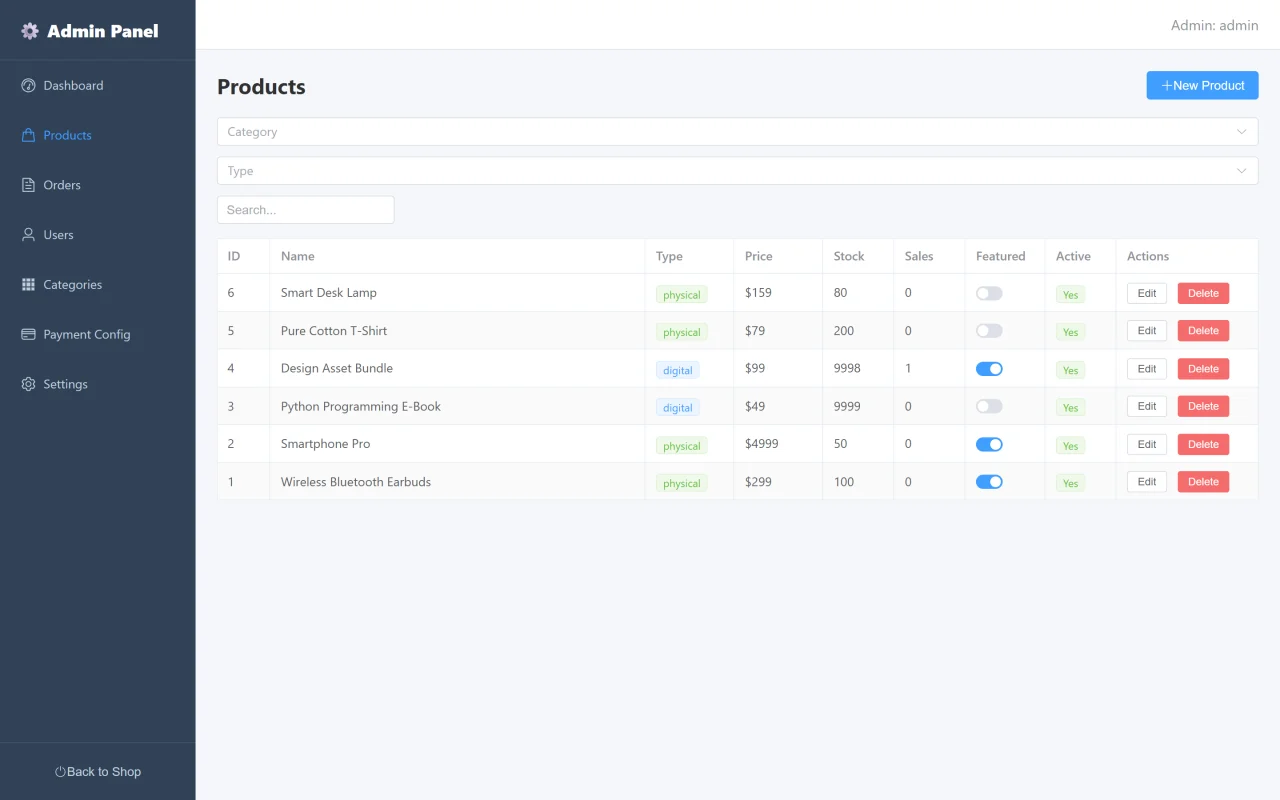Click the Products page heading

click(x=261, y=87)
